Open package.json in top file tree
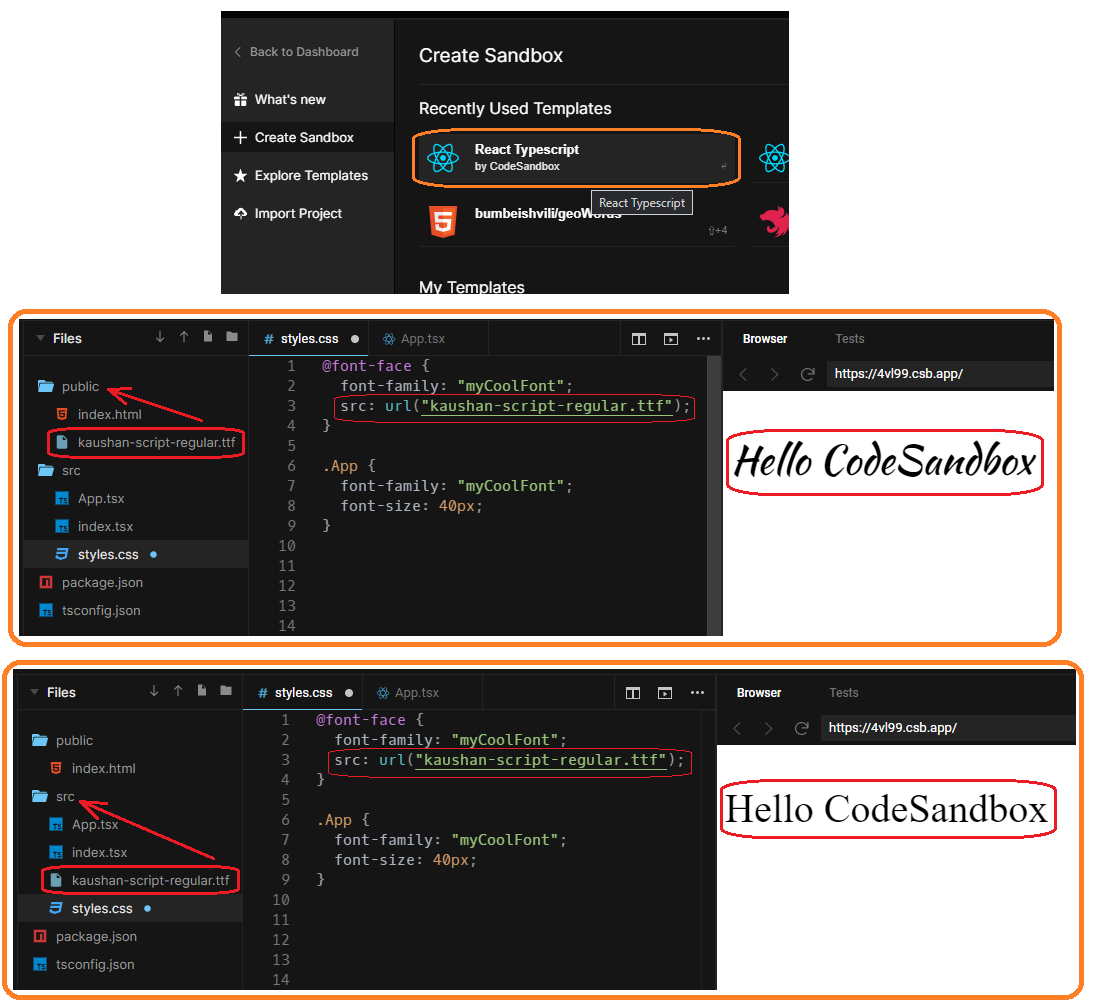The width and height of the screenshot is (1093, 1007). (x=91, y=582)
